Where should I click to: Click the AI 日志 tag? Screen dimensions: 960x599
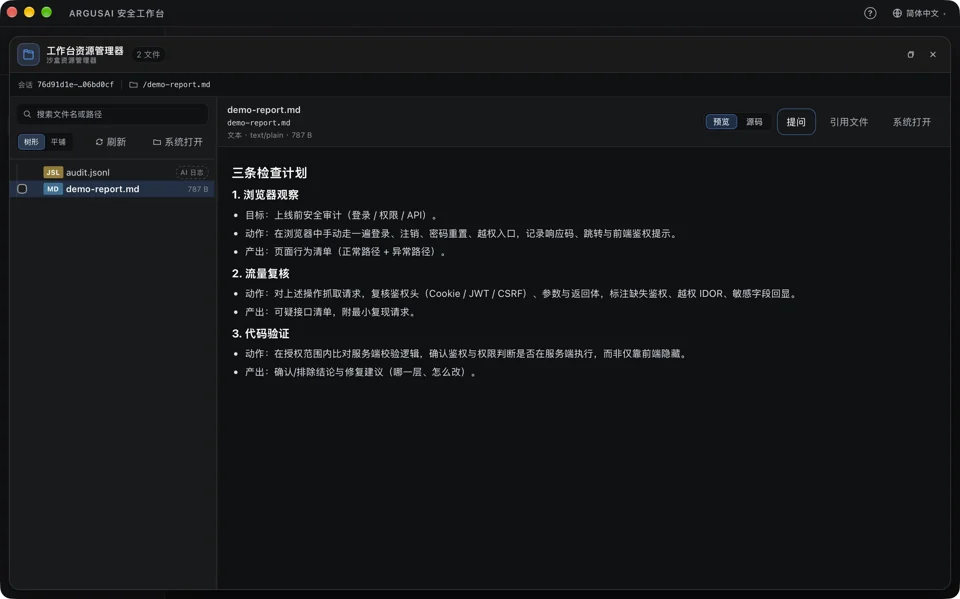pyautogui.click(x=192, y=173)
